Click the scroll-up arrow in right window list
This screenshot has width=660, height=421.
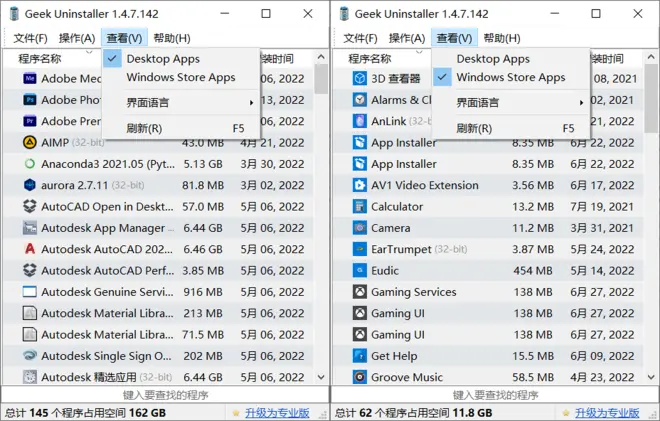(651, 57)
